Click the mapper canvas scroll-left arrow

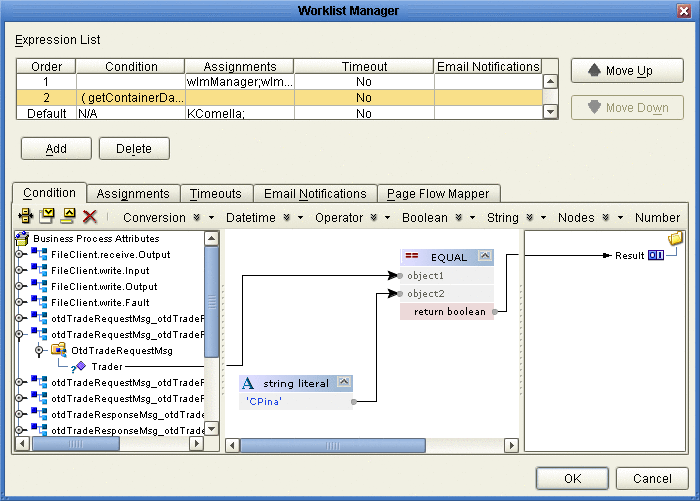232,445
